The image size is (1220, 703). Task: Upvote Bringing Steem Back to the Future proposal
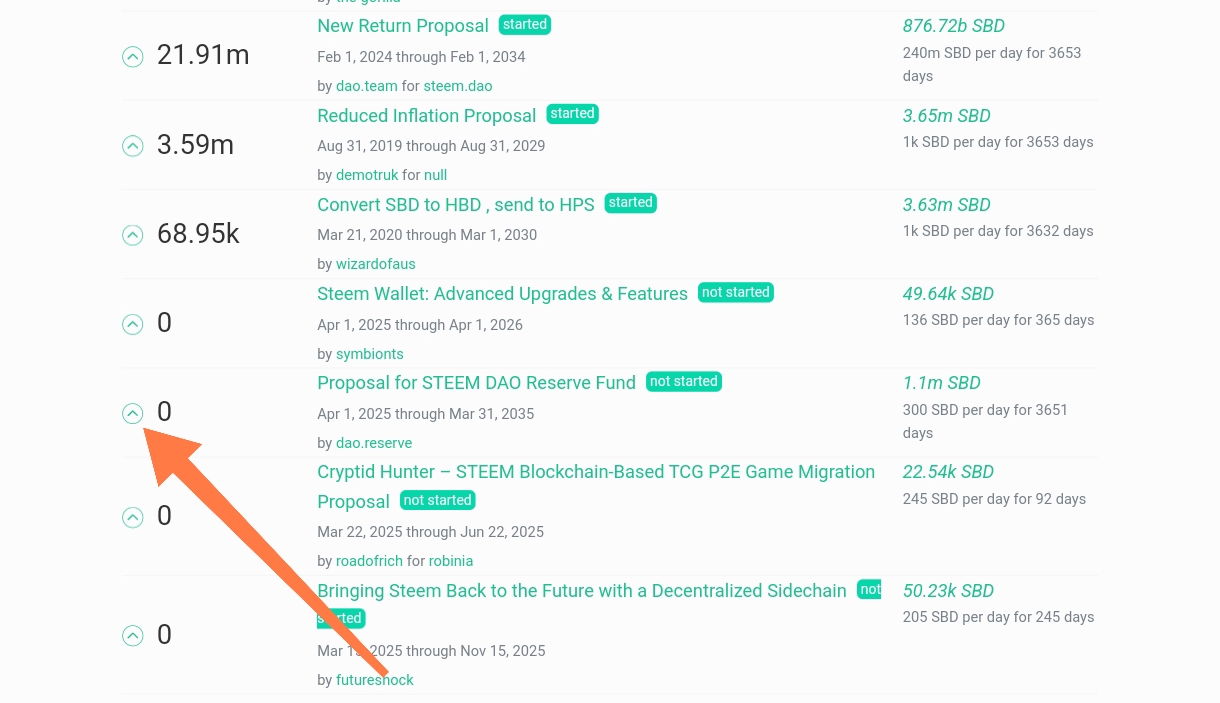(133, 636)
